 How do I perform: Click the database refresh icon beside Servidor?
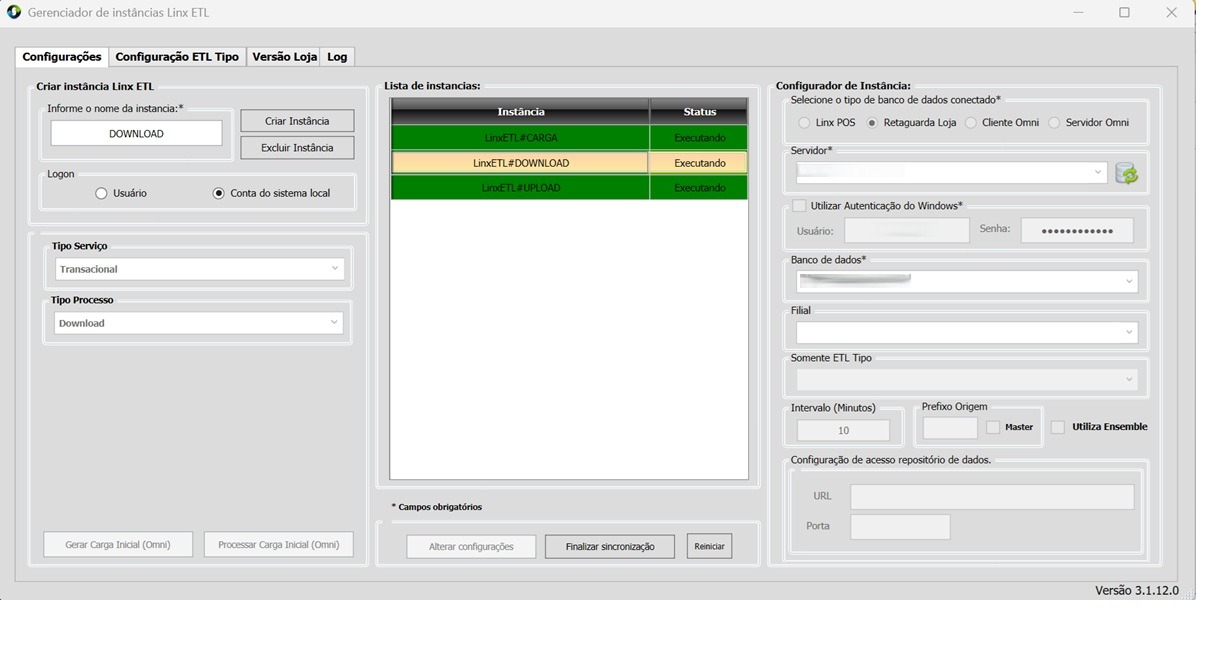click(1127, 173)
